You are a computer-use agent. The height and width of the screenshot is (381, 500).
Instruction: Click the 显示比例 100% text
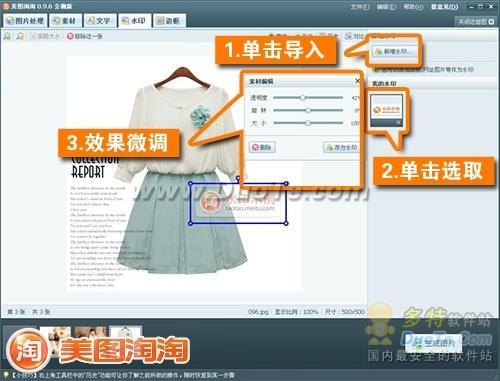296,312
